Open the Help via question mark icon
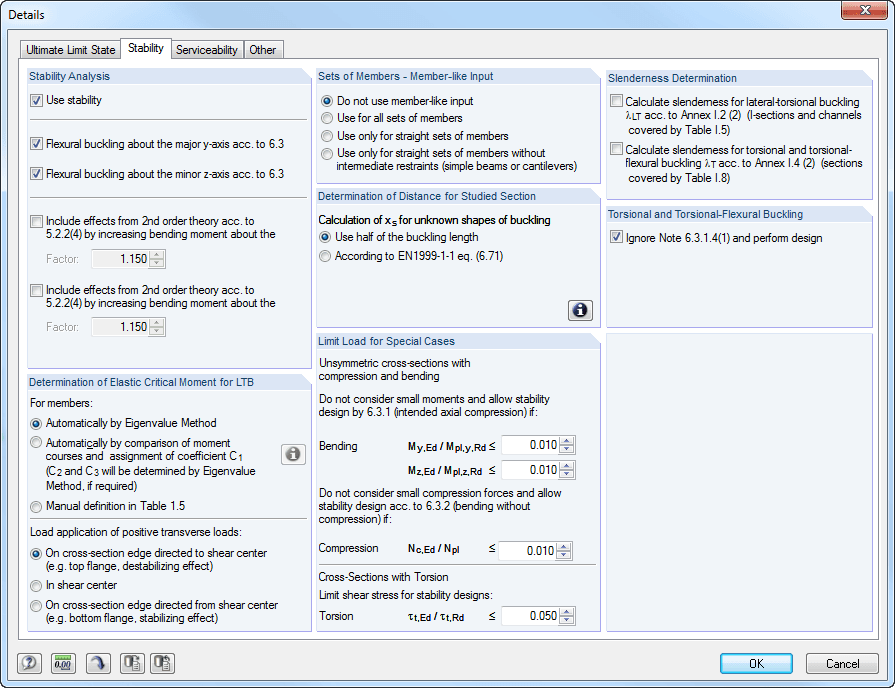895x688 pixels. (30, 663)
